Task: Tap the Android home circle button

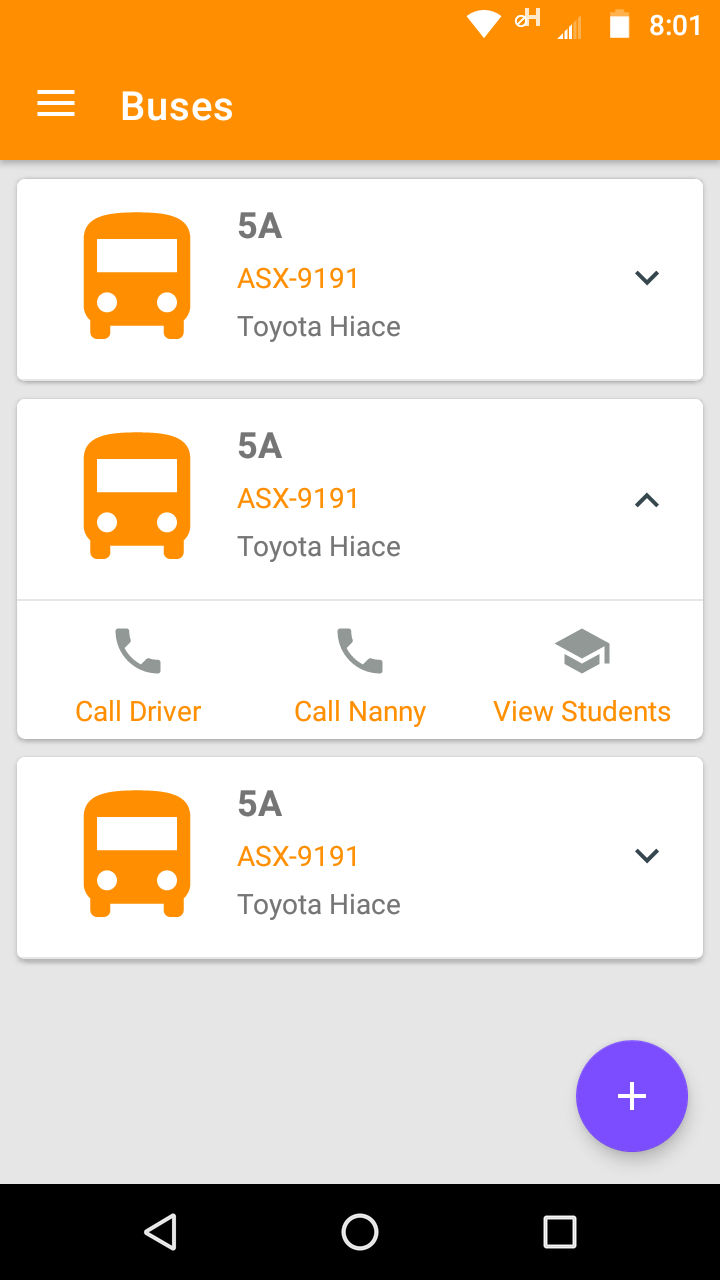Action: (360, 1232)
